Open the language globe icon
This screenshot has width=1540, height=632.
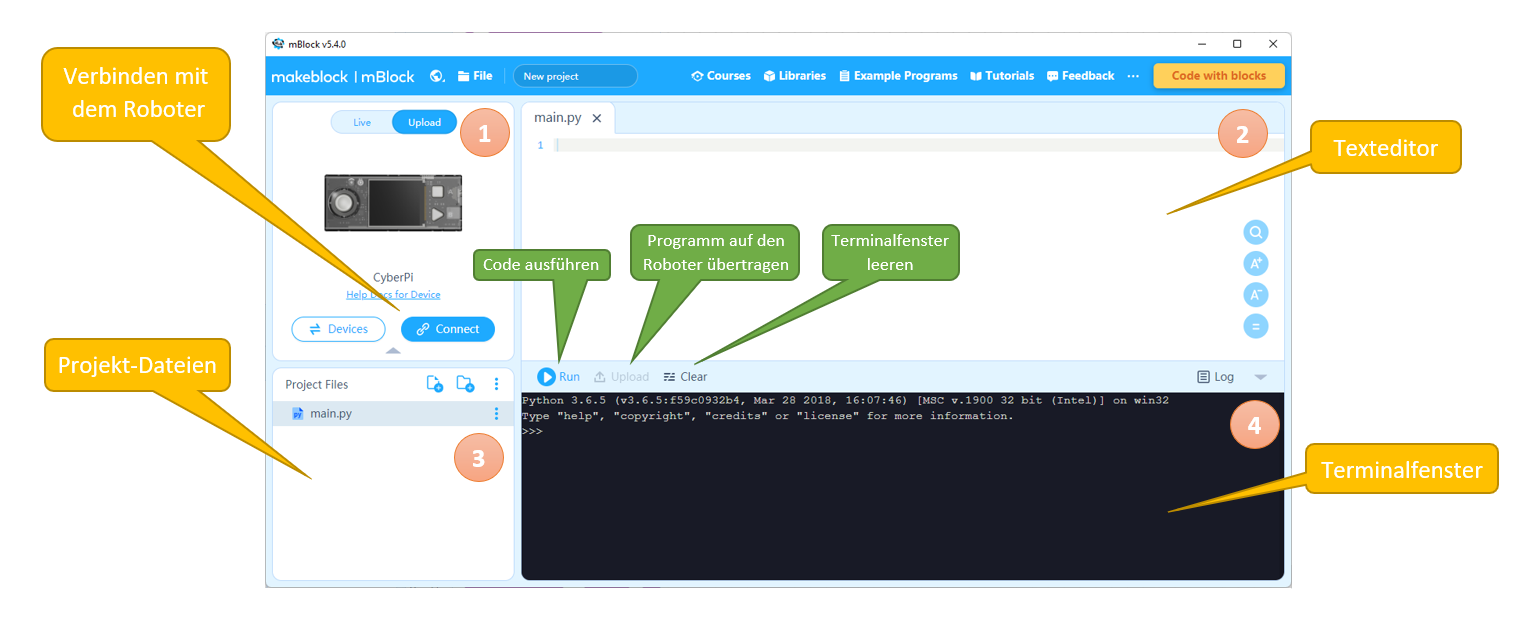pyautogui.click(x=437, y=76)
